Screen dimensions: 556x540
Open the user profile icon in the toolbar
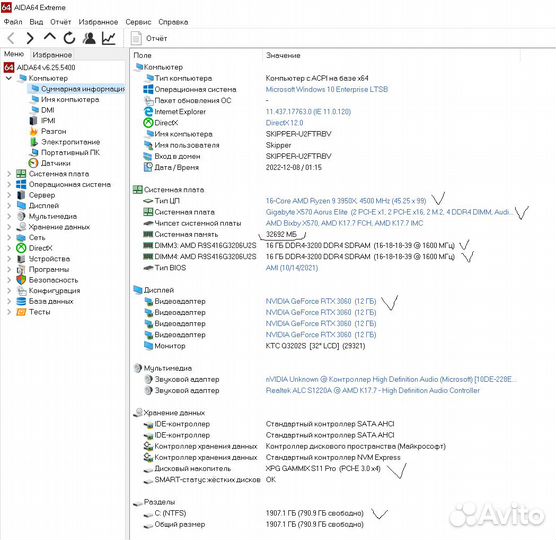click(89, 38)
